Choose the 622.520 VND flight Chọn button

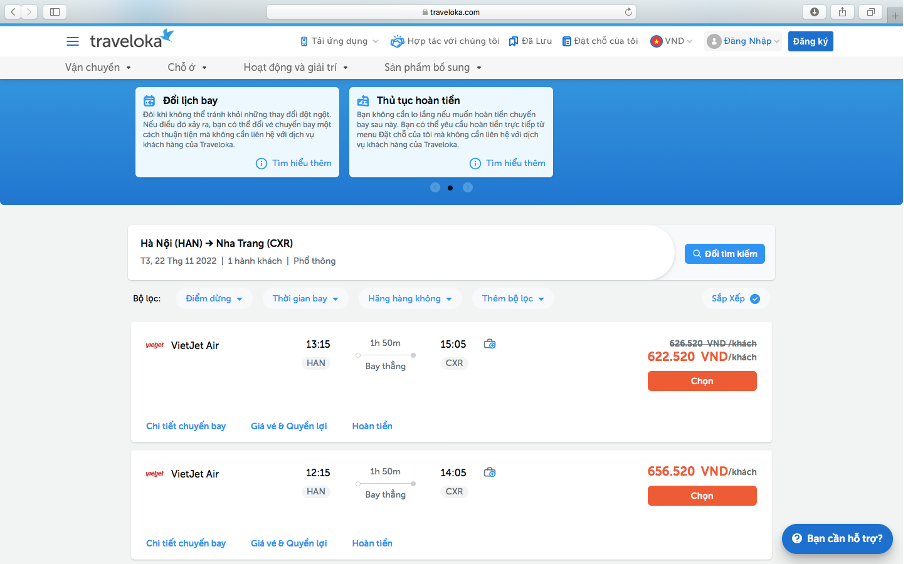click(702, 381)
